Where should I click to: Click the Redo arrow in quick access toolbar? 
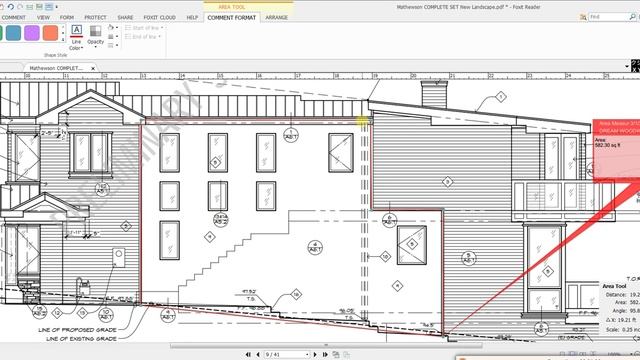pyautogui.click(x=20, y=7)
